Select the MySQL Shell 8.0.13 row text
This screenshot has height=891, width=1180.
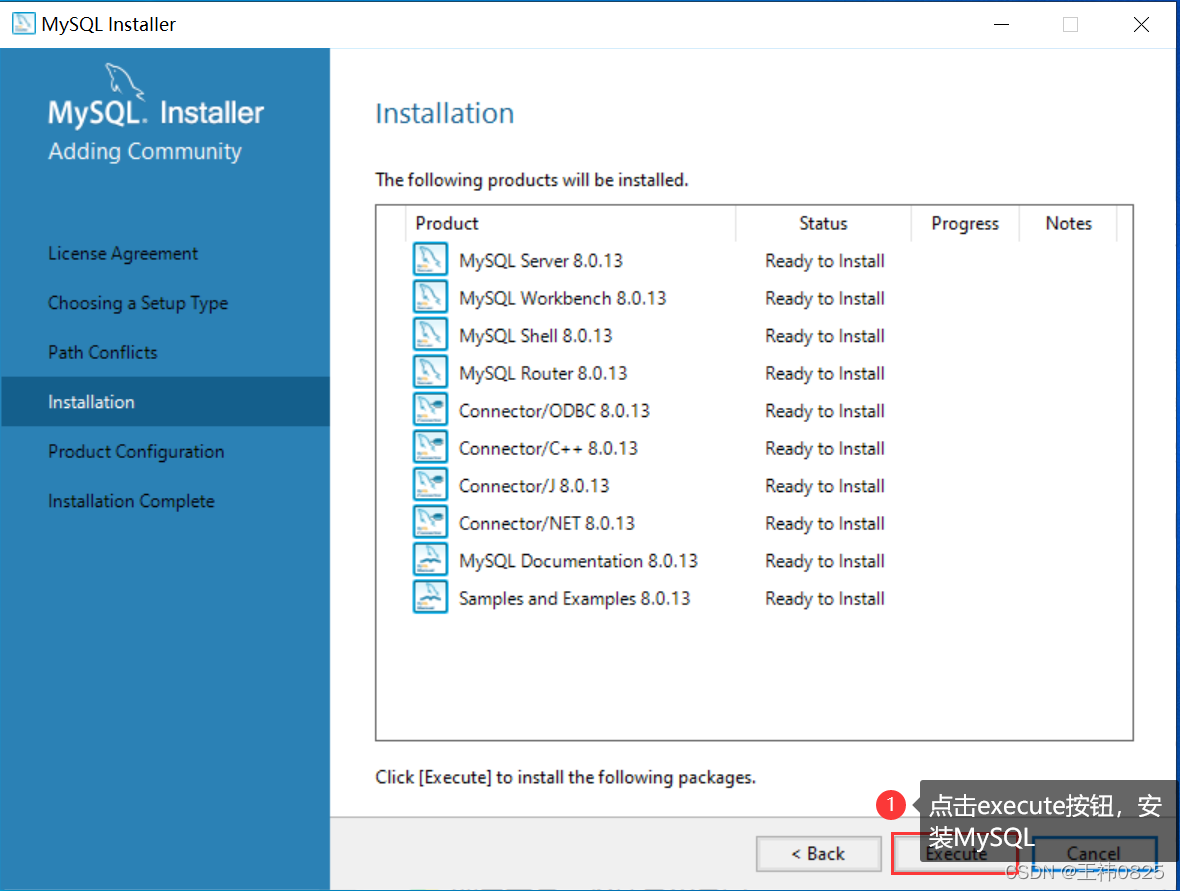(x=536, y=336)
